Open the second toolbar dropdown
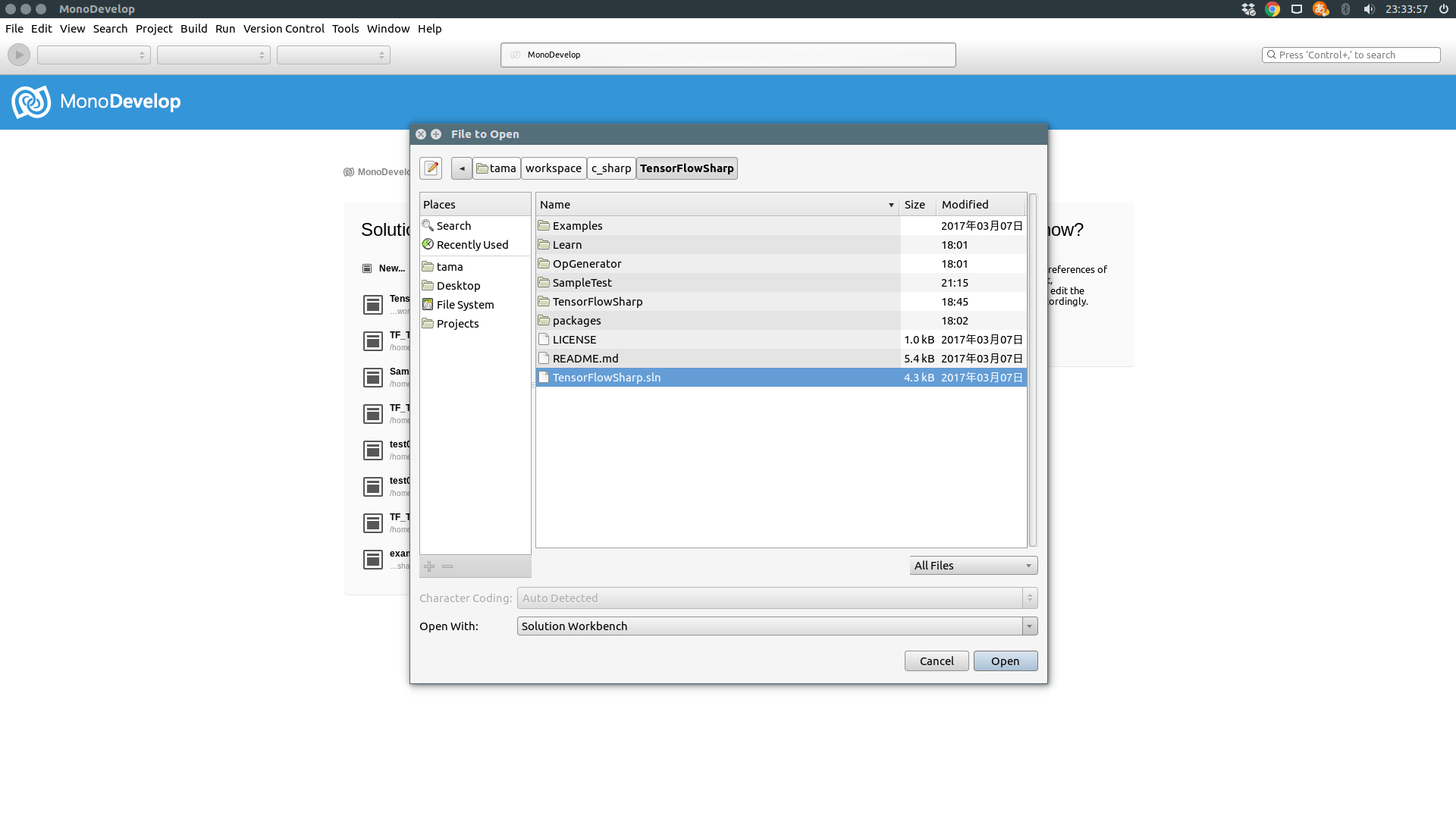The width and height of the screenshot is (1456, 819). pyautogui.click(x=214, y=55)
